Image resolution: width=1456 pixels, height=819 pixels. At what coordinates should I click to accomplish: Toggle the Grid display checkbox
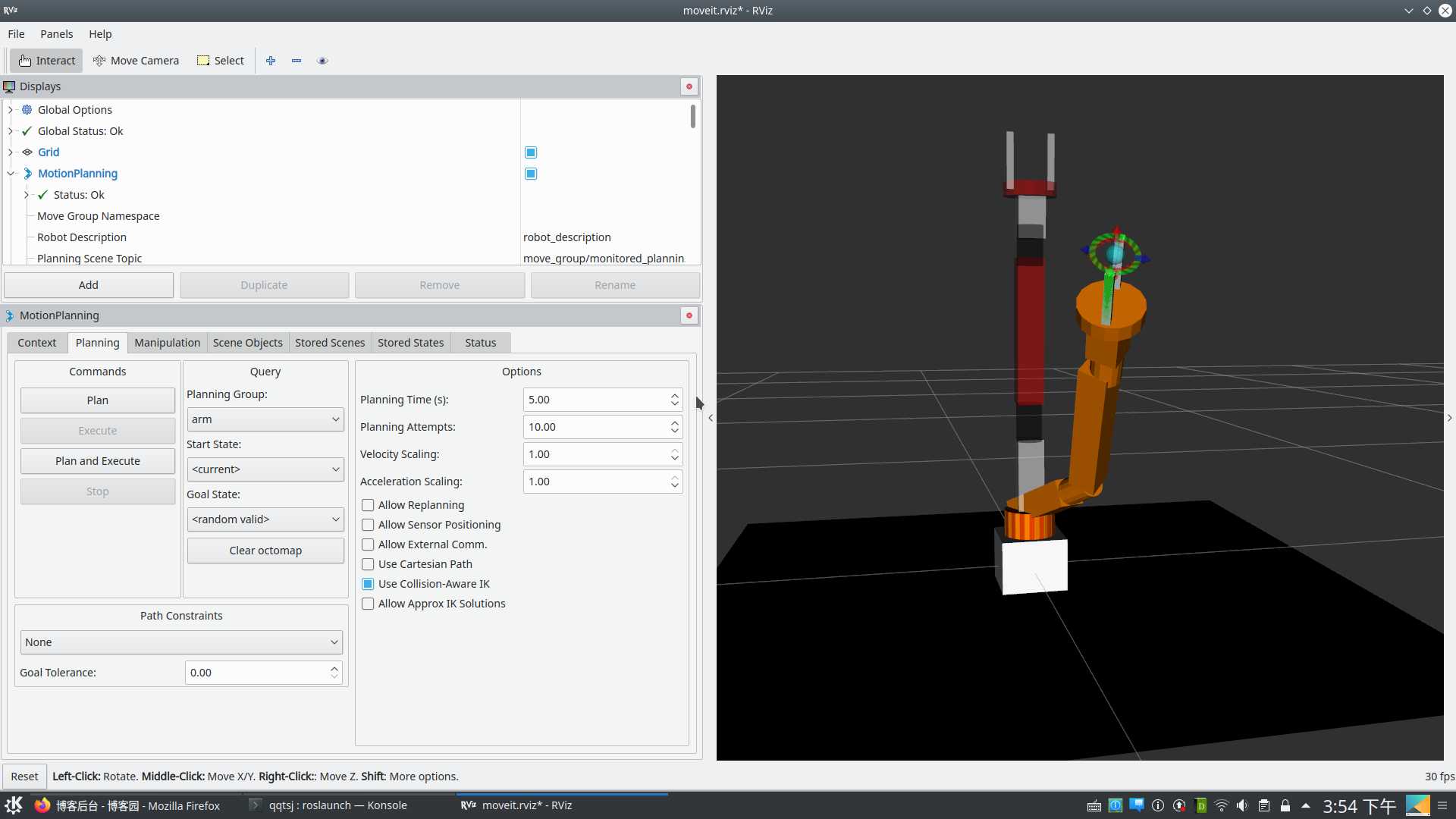pyautogui.click(x=531, y=152)
